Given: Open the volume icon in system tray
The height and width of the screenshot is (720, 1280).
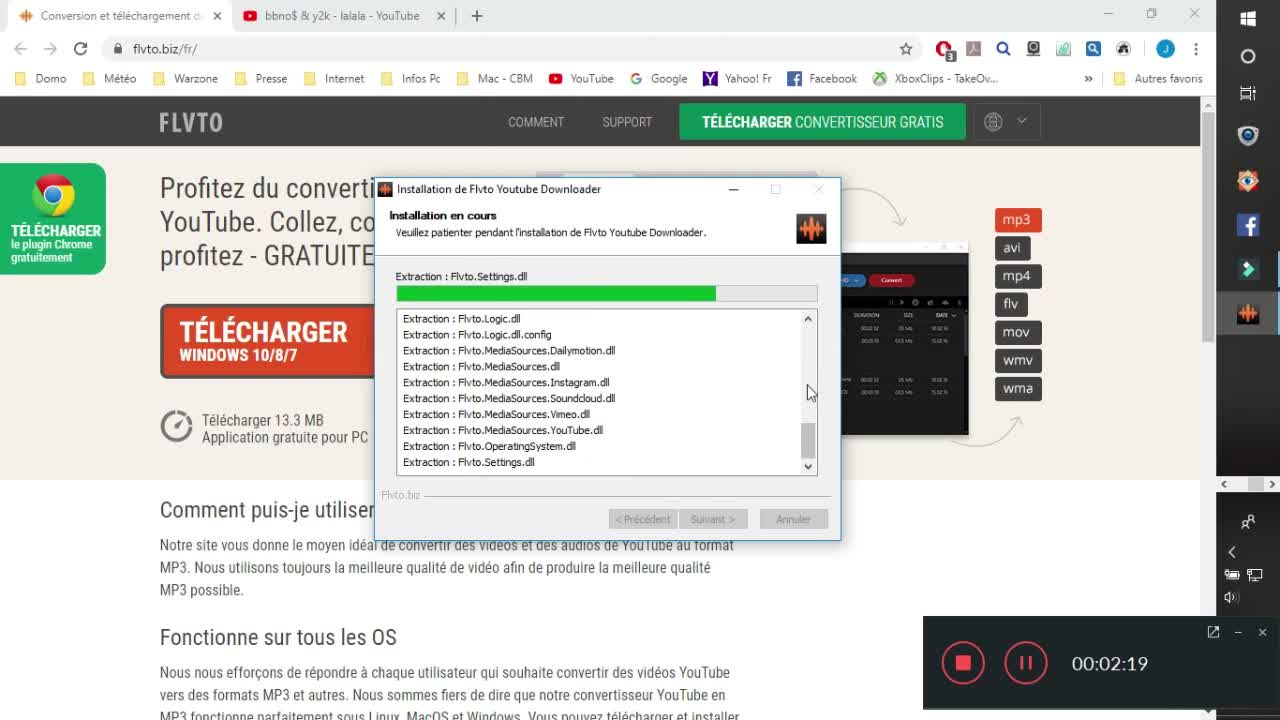Looking at the screenshot, I should point(1232,597).
